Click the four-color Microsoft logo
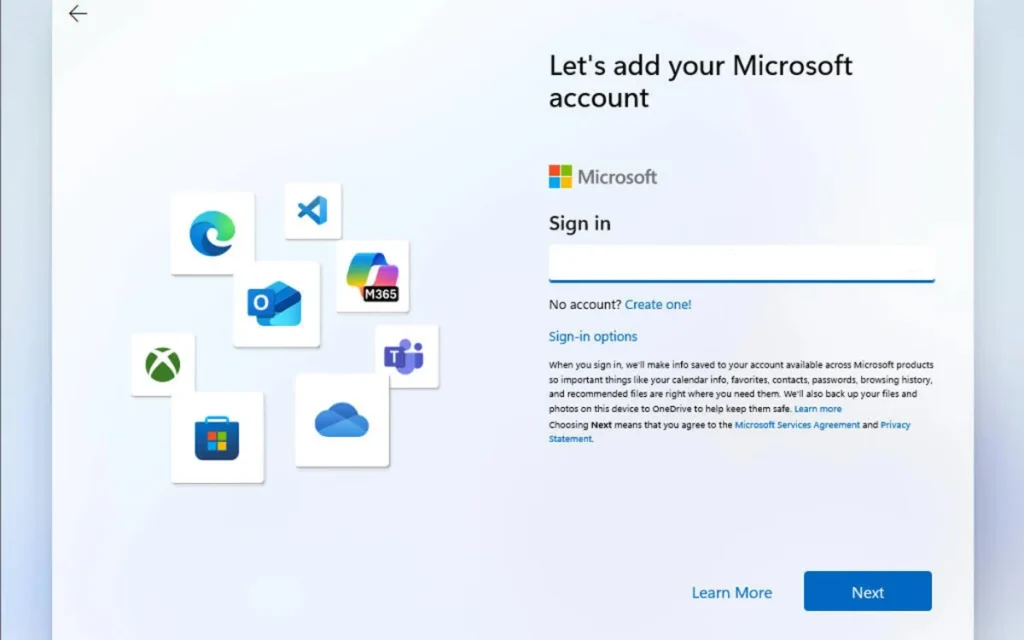The image size is (1024, 640). pyautogui.click(x=559, y=176)
